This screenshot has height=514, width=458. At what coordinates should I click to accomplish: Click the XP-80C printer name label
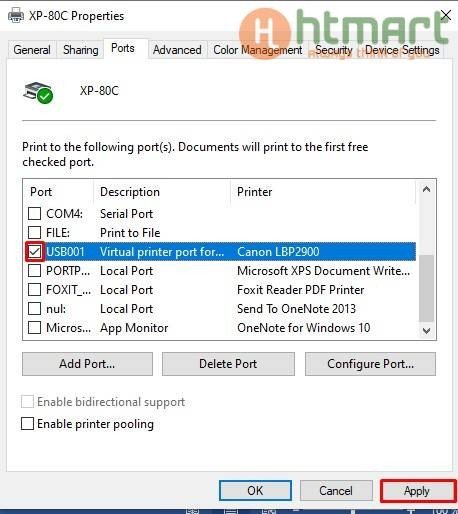point(99,91)
